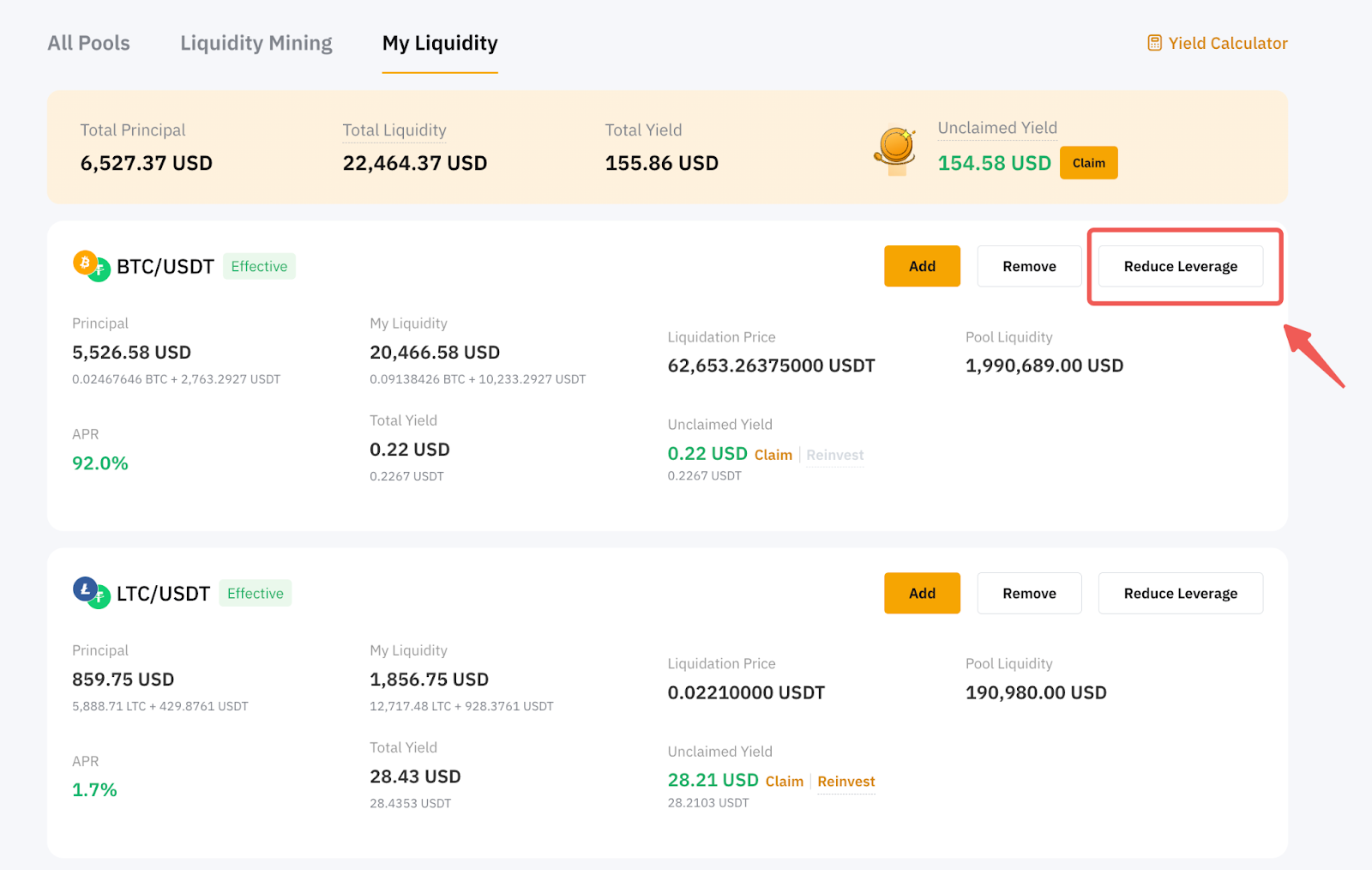Click the Total Liquidity label in summary
The height and width of the screenshot is (870, 1372).
[x=394, y=130]
